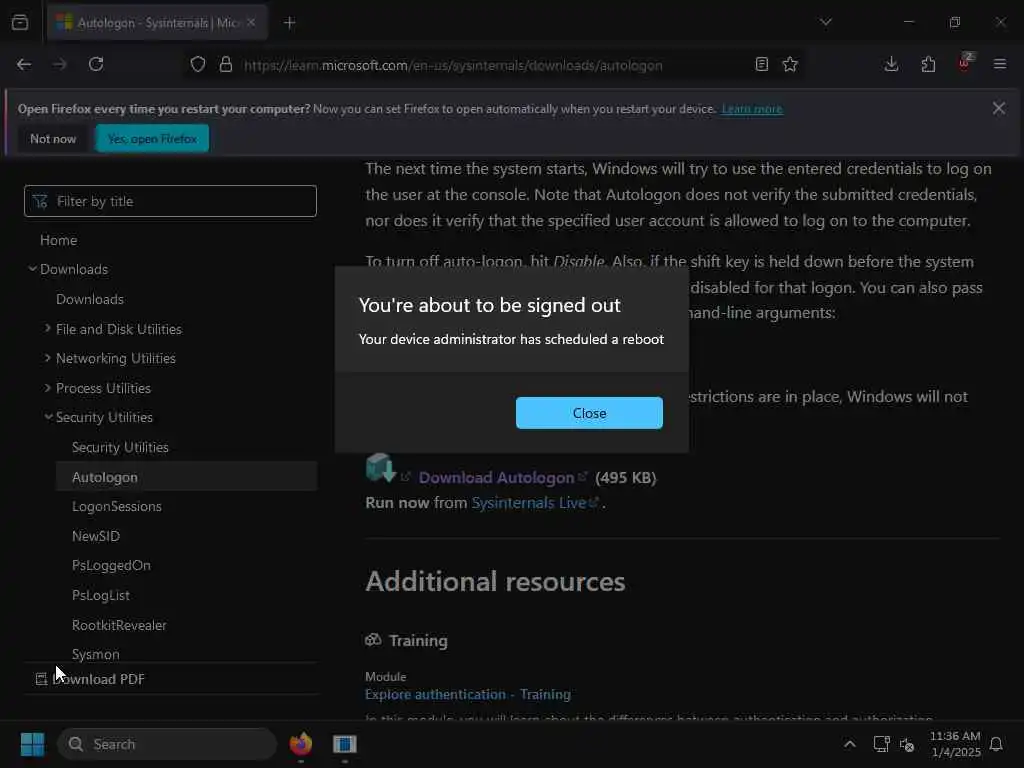Open the Firefox hamburger menu
1024x768 pixels.
(x=1000, y=65)
